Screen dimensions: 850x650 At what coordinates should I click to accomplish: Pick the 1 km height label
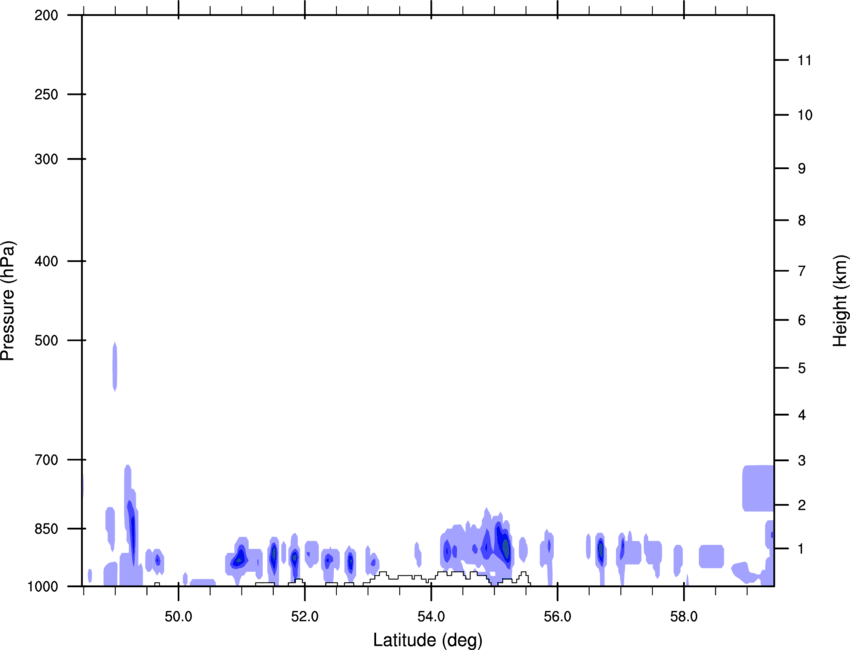click(x=801, y=549)
